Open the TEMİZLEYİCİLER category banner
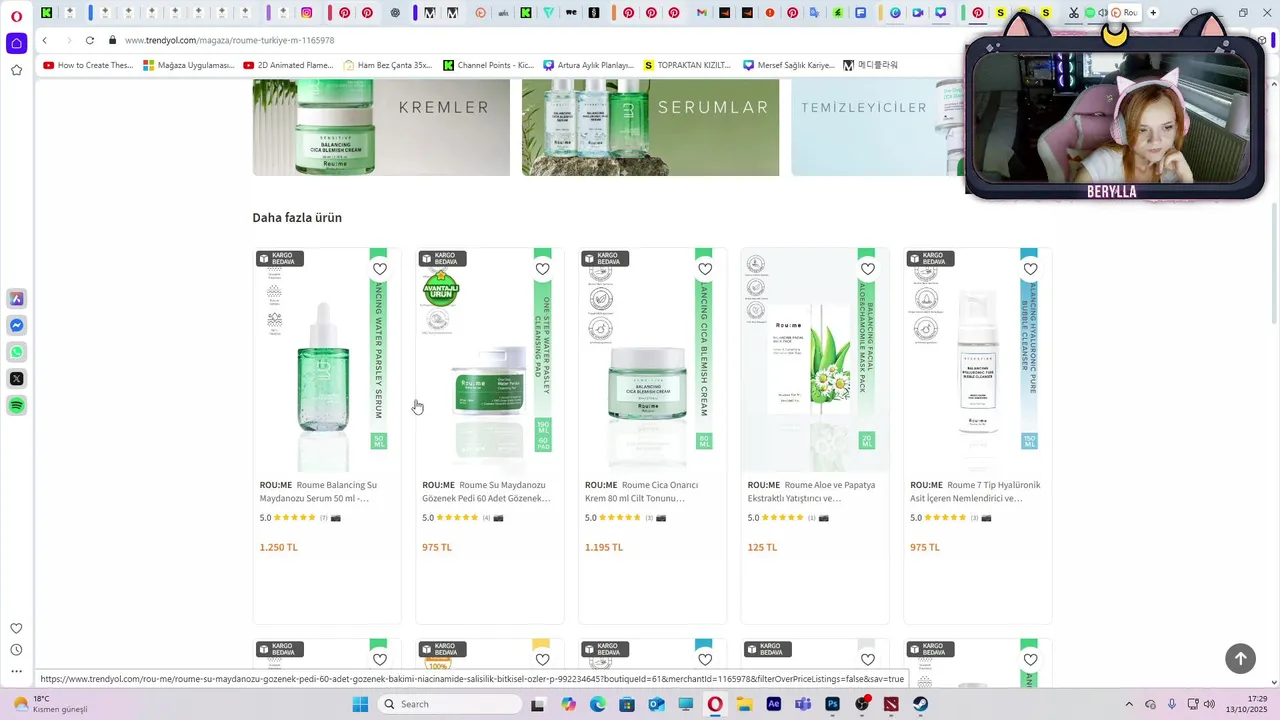Screen dimensions: 1280x720 click(877, 128)
